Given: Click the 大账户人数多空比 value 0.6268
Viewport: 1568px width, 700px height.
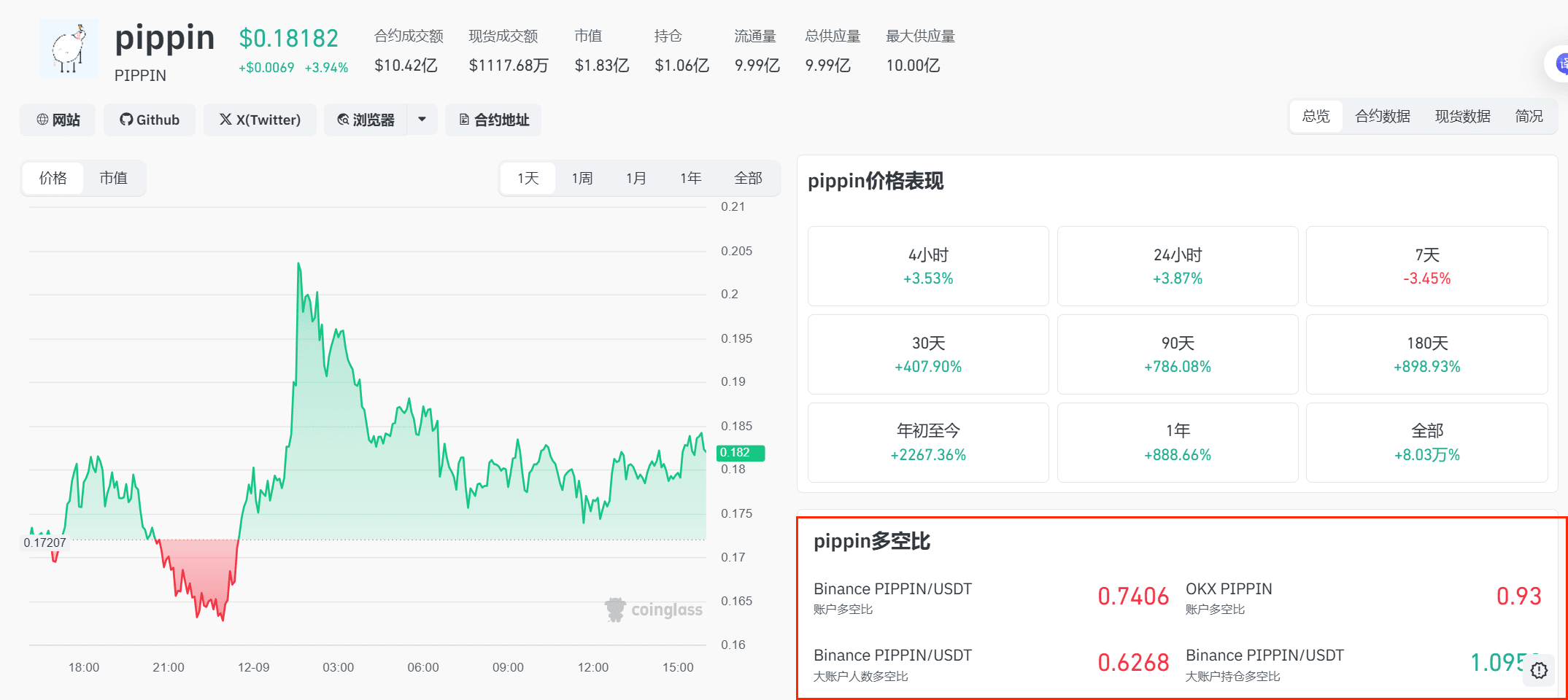Looking at the screenshot, I should [x=1133, y=663].
